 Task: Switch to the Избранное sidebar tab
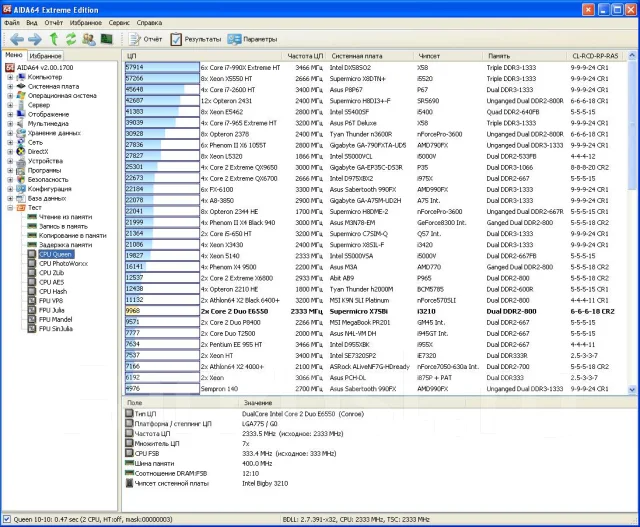(45, 56)
